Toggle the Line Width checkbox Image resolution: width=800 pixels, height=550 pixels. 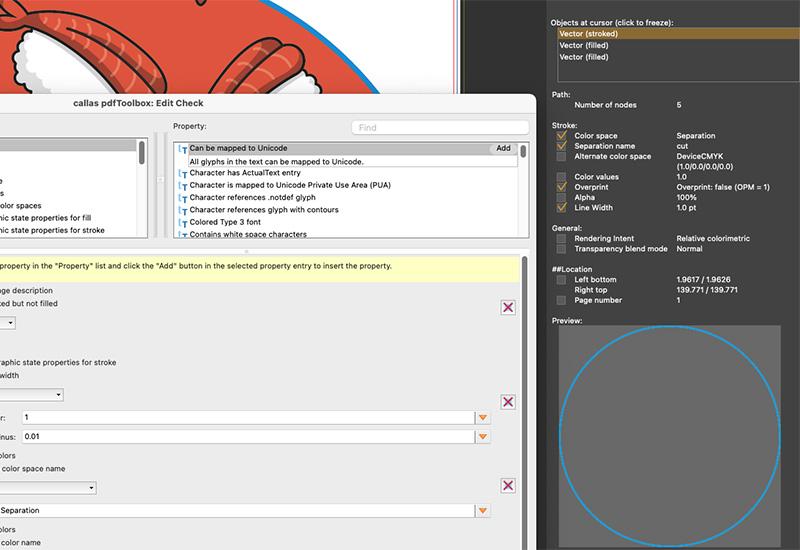(562, 207)
